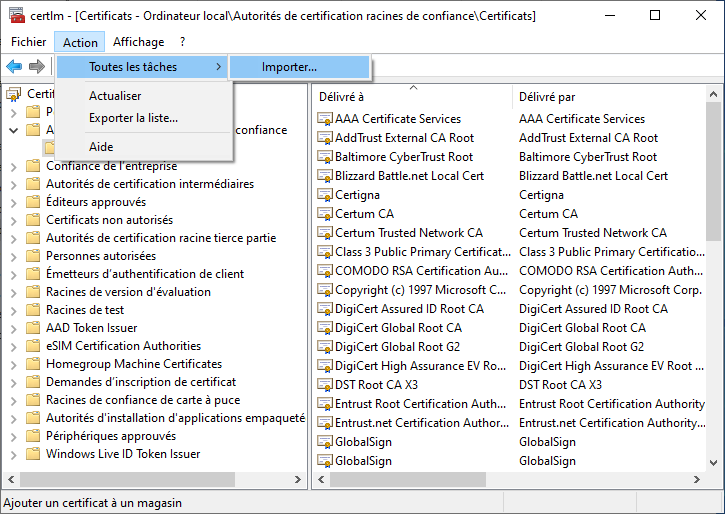Expand Personnes autorisées tree node

[x=13, y=257]
